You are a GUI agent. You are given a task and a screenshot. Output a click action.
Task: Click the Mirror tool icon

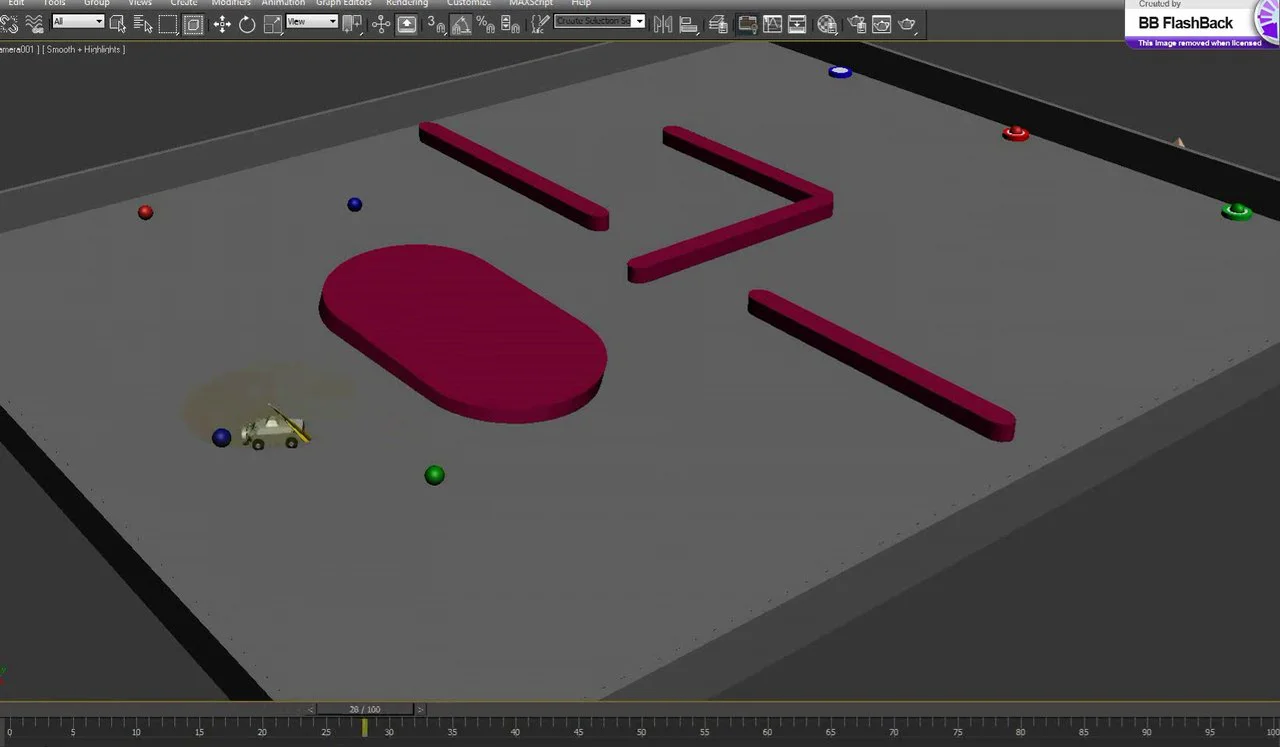(663, 24)
